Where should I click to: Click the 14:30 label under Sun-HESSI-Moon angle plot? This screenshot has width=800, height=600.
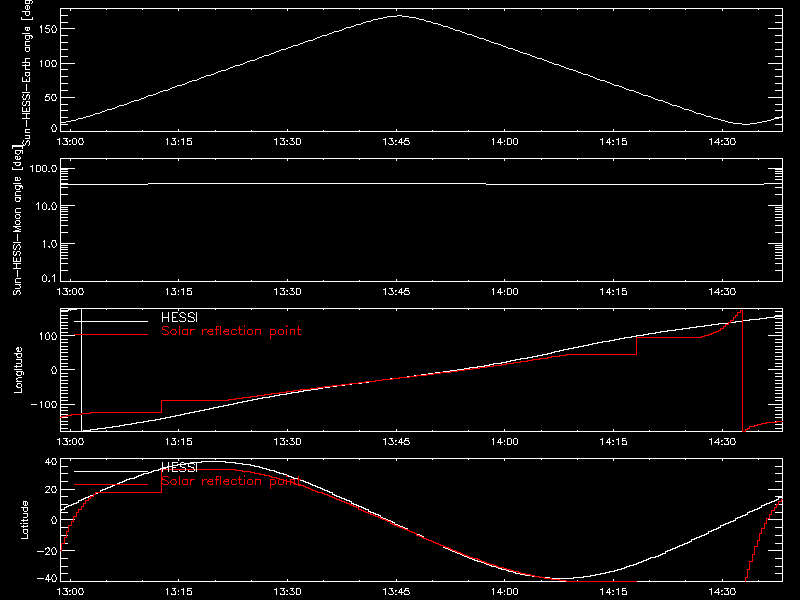click(x=722, y=291)
